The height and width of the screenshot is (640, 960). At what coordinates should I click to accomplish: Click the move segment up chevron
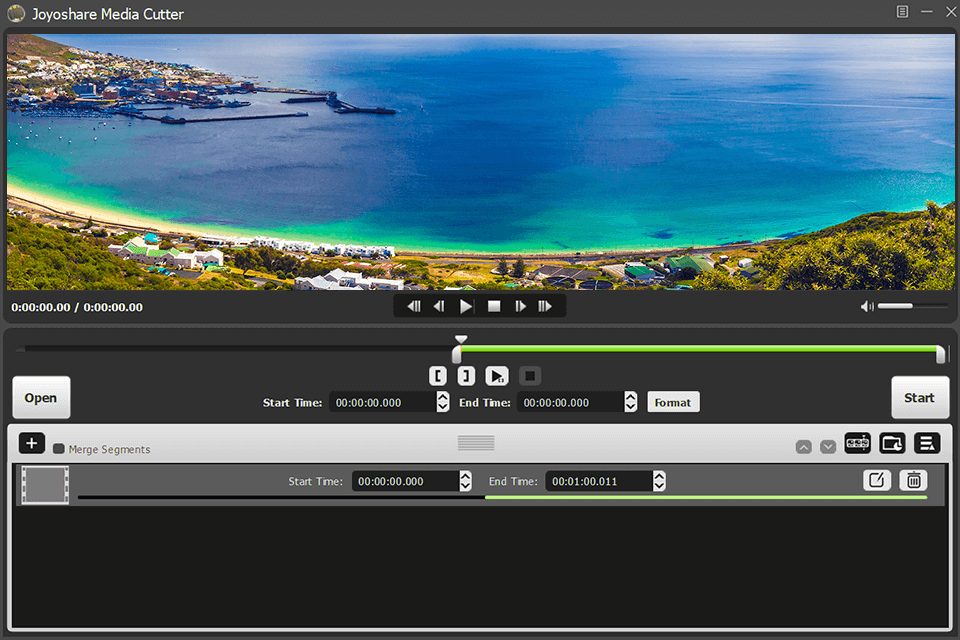pos(804,447)
